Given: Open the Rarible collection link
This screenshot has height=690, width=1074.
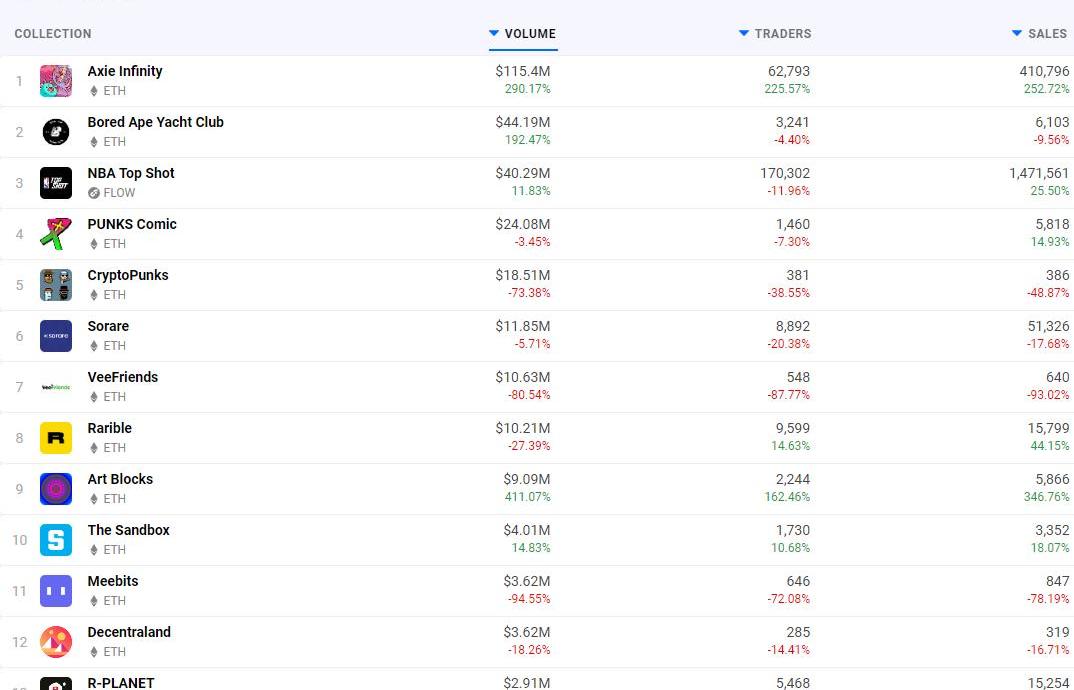Looking at the screenshot, I should point(110,428).
